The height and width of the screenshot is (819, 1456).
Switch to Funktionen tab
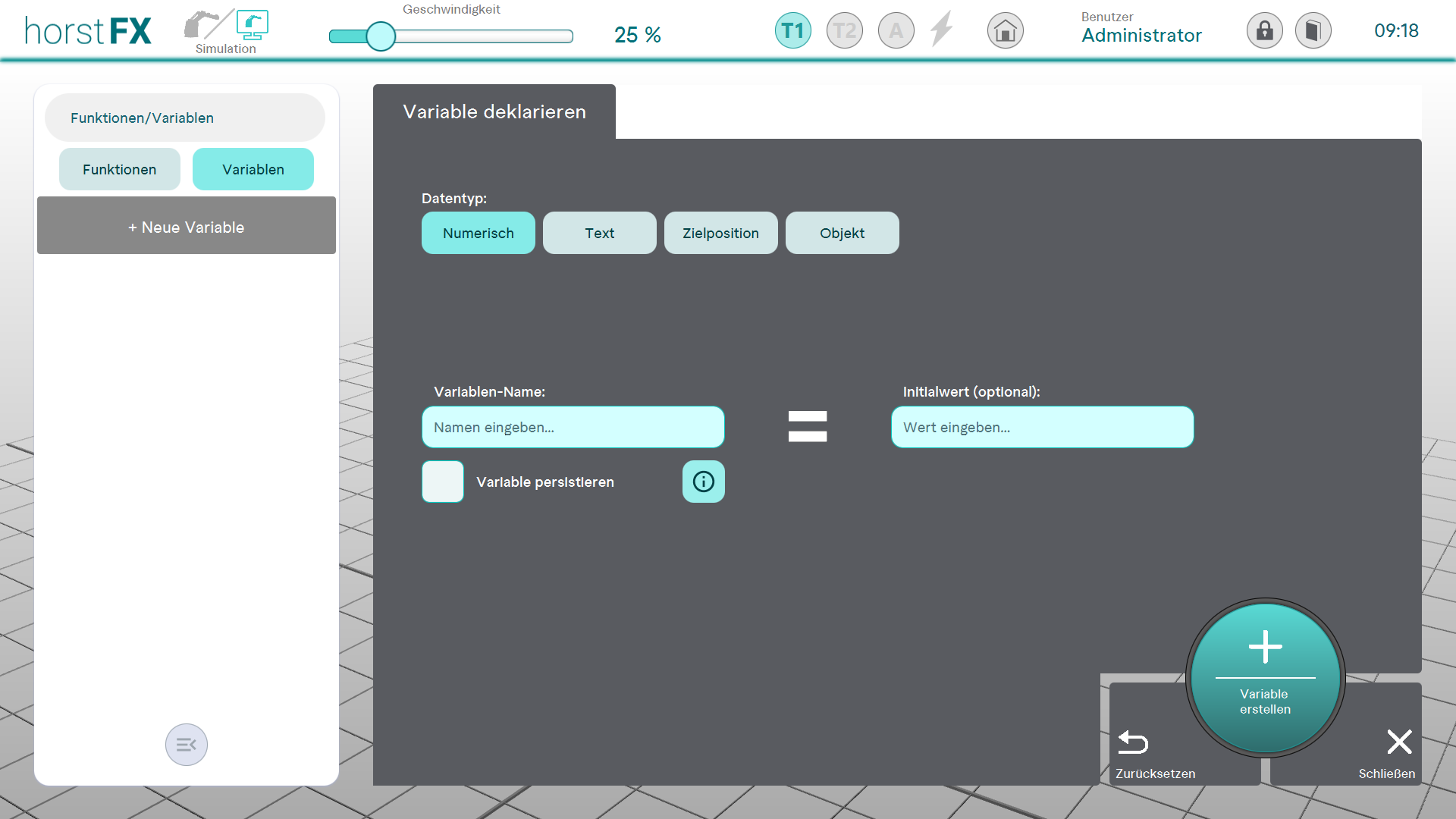tap(120, 169)
